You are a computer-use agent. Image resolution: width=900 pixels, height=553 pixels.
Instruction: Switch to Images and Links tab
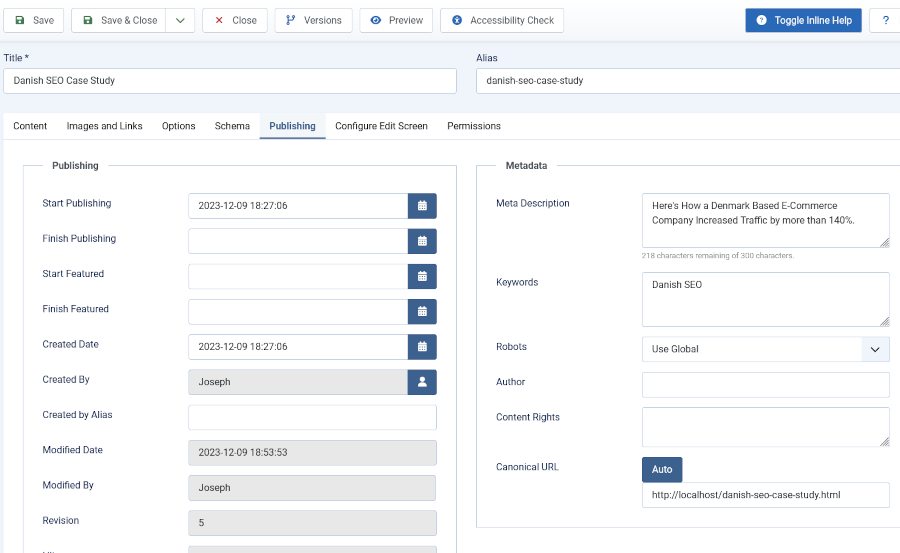pos(104,126)
